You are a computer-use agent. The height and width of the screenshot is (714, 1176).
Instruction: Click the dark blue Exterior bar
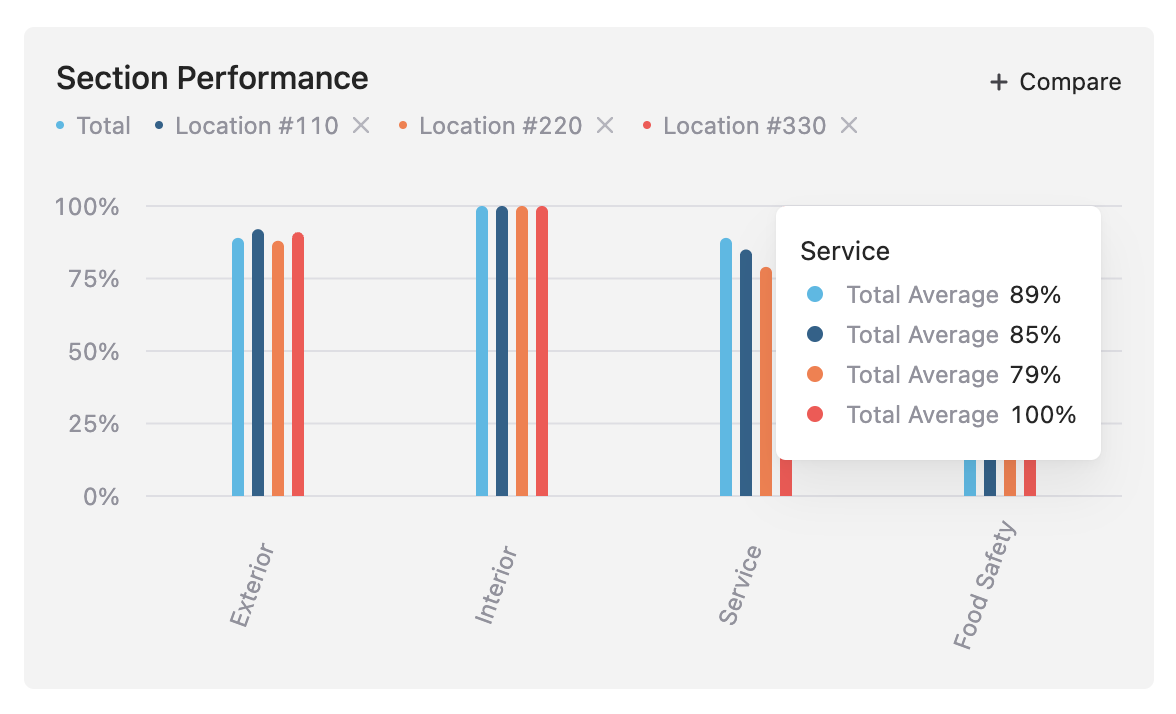point(258,365)
